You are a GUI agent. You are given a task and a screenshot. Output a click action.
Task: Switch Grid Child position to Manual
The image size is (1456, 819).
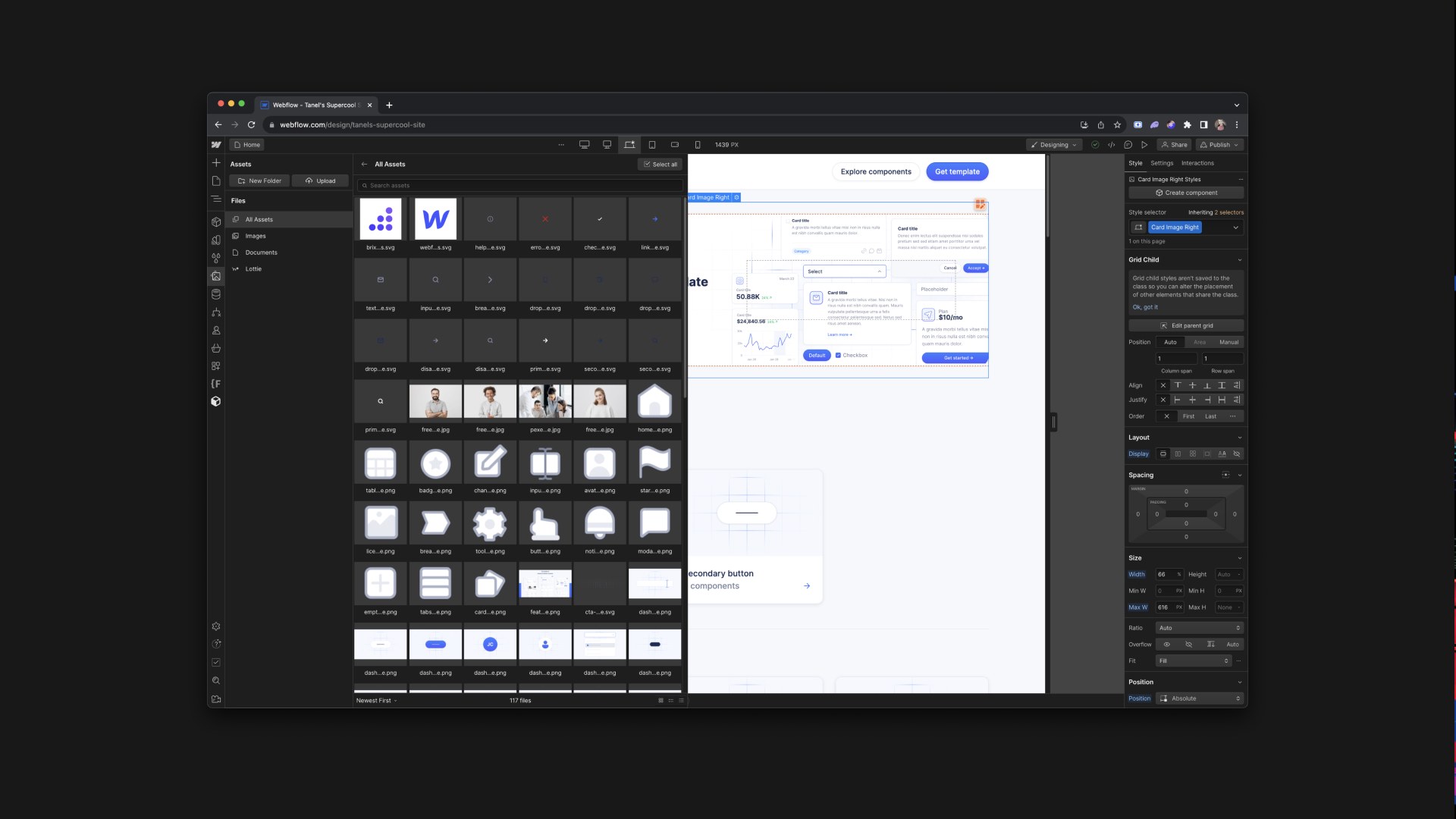1228,342
